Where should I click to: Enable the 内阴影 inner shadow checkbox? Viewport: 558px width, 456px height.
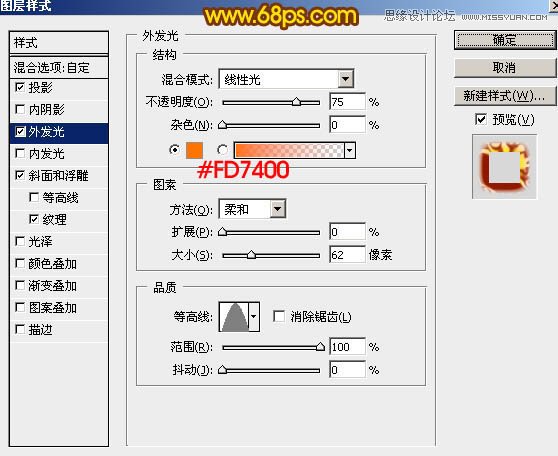pyautogui.click(x=20, y=109)
